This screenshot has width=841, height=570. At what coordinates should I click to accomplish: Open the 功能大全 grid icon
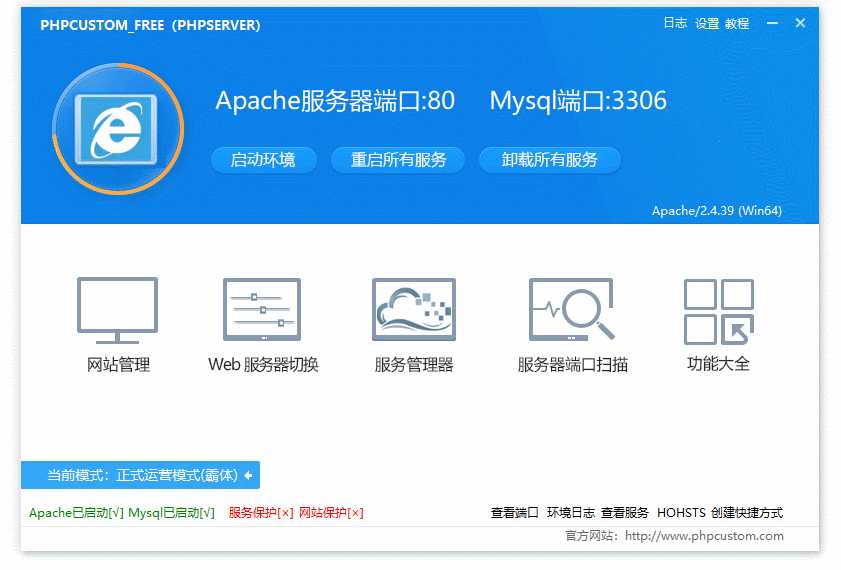tap(719, 312)
